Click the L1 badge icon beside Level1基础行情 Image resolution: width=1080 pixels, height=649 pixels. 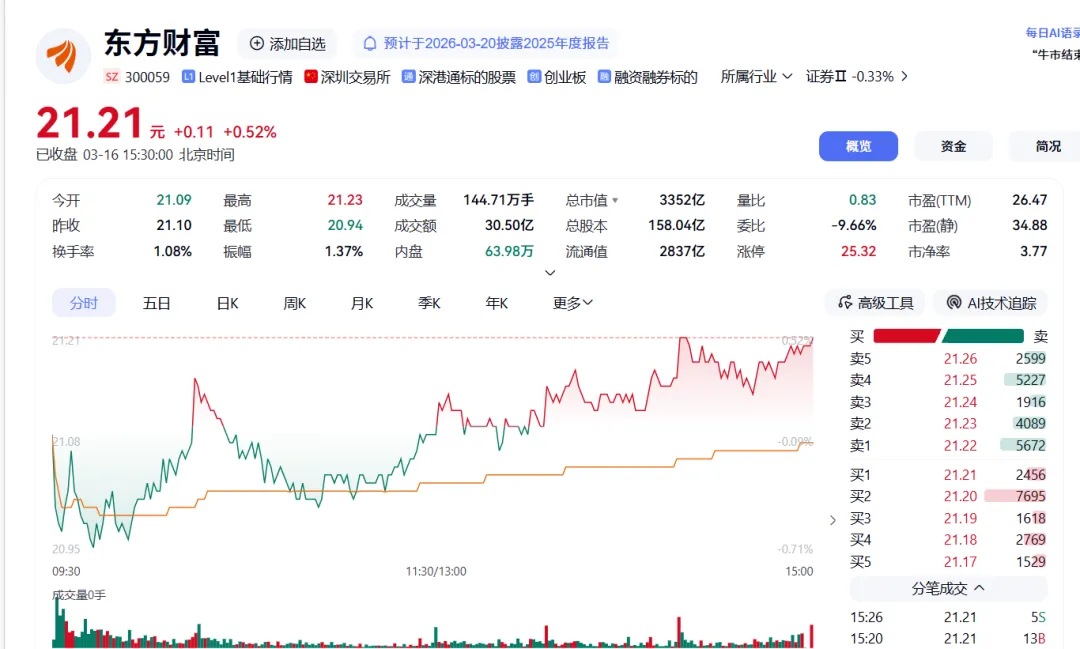click(188, 77)
